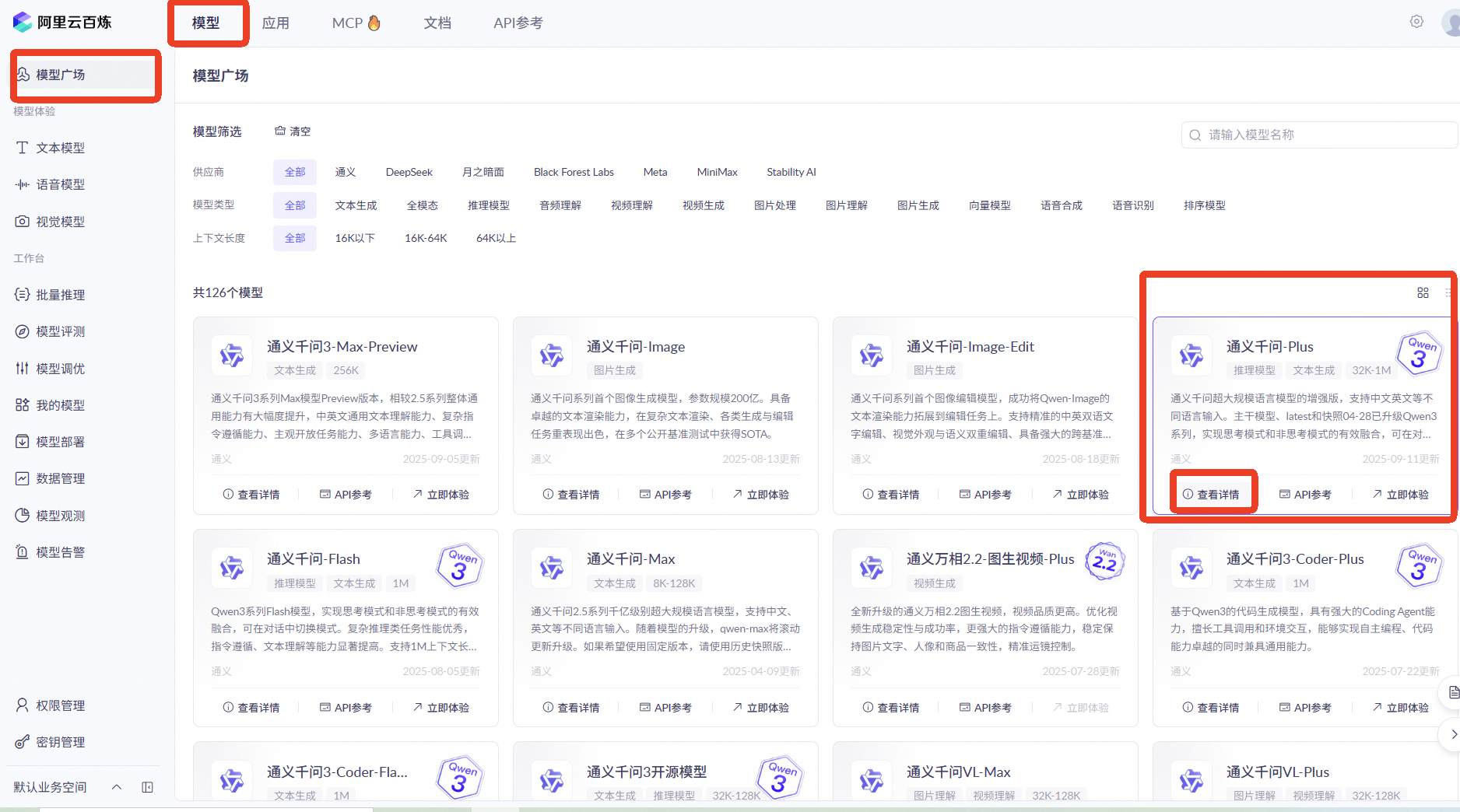Open 密钥管理 in the sidebar
The width and height of the screenshot is (1460, 812).
coord(60,742)
